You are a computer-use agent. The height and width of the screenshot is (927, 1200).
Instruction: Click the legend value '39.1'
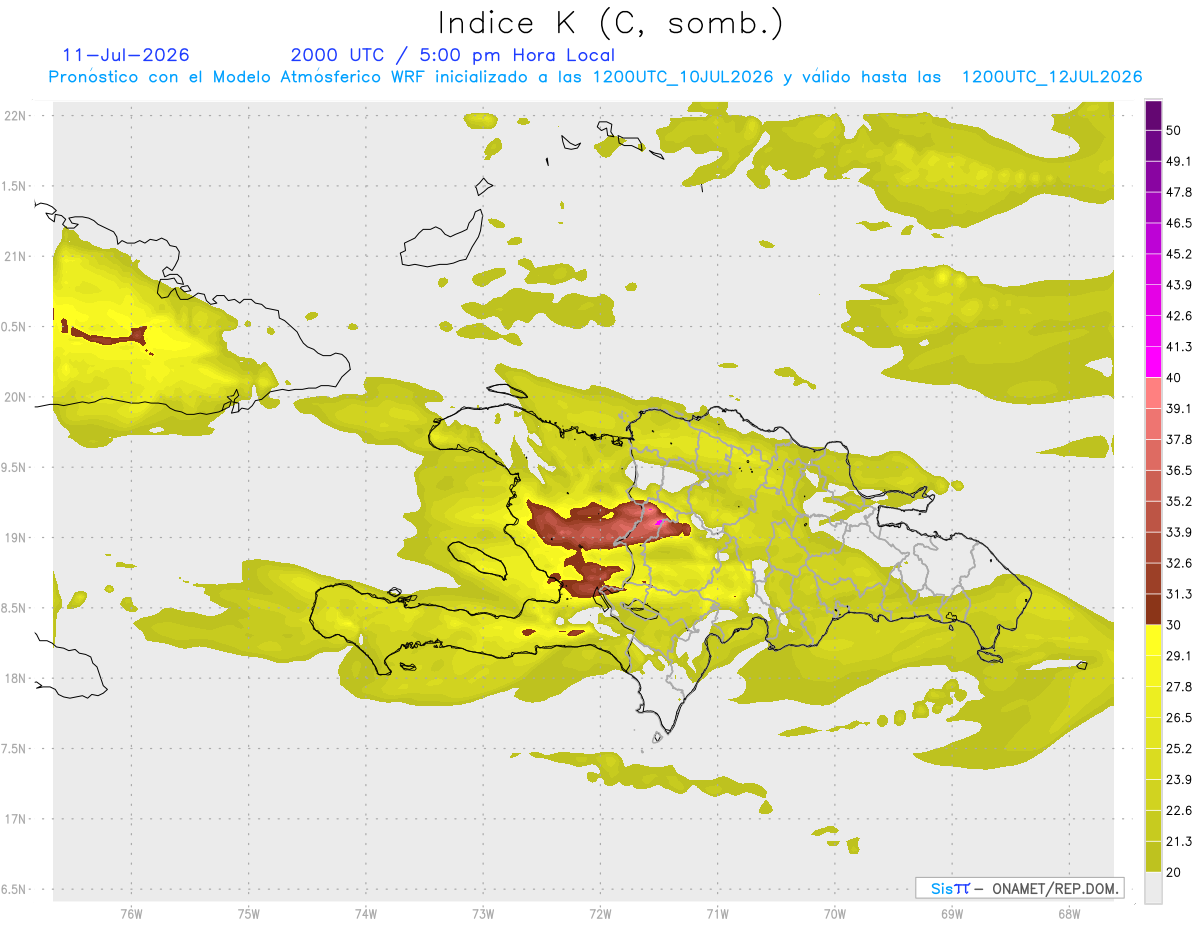coord(1180,408)
